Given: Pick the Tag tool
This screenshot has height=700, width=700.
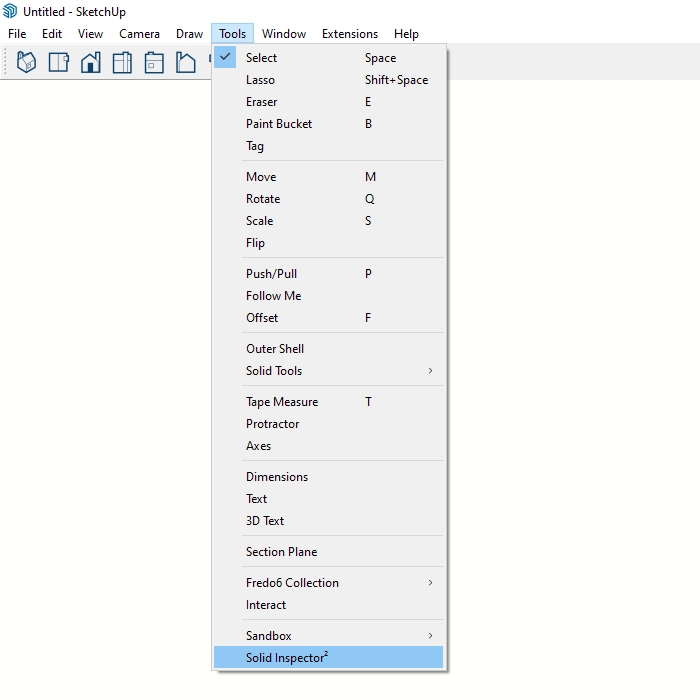Looking at the screenshot, I should (329, 146).
